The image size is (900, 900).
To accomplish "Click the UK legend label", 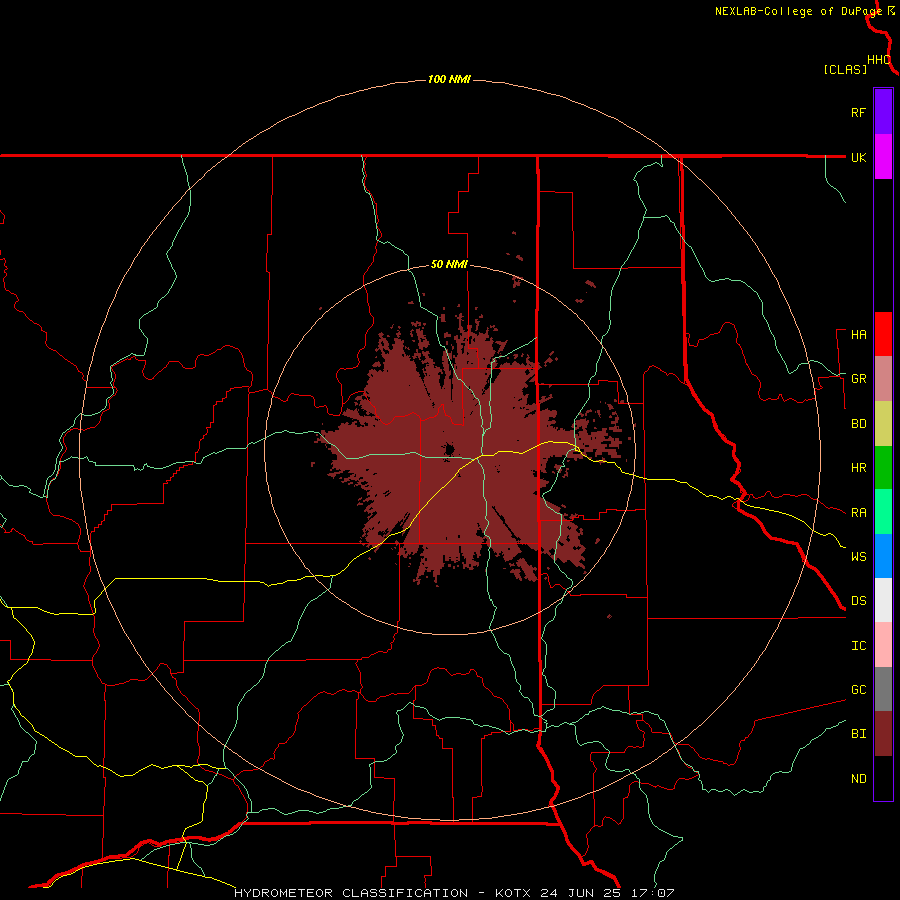I will coord(858,157).
